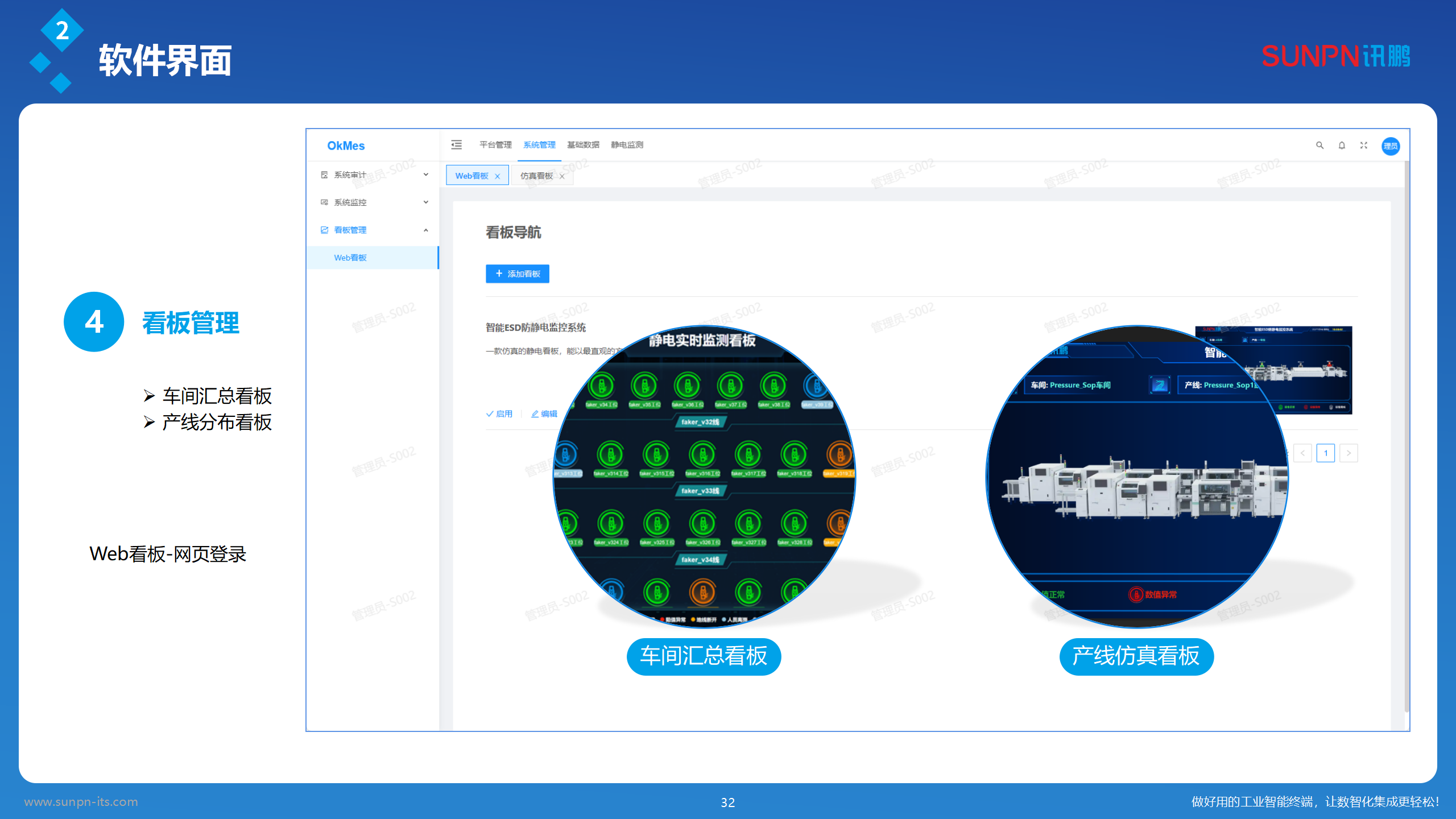Toggle the fullscreen expand icon

1364,146
